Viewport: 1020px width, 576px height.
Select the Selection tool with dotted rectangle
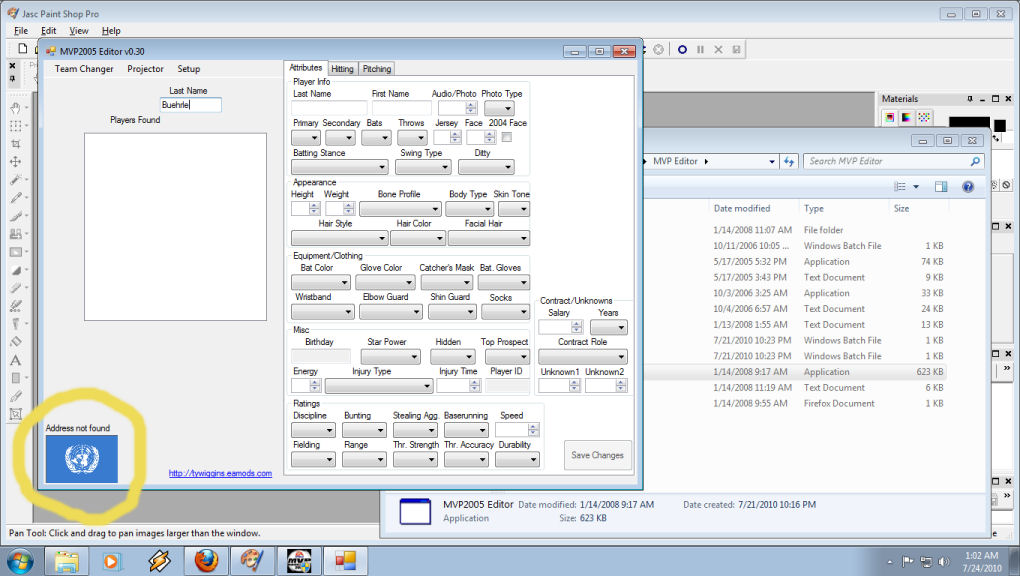pos(16,126)
